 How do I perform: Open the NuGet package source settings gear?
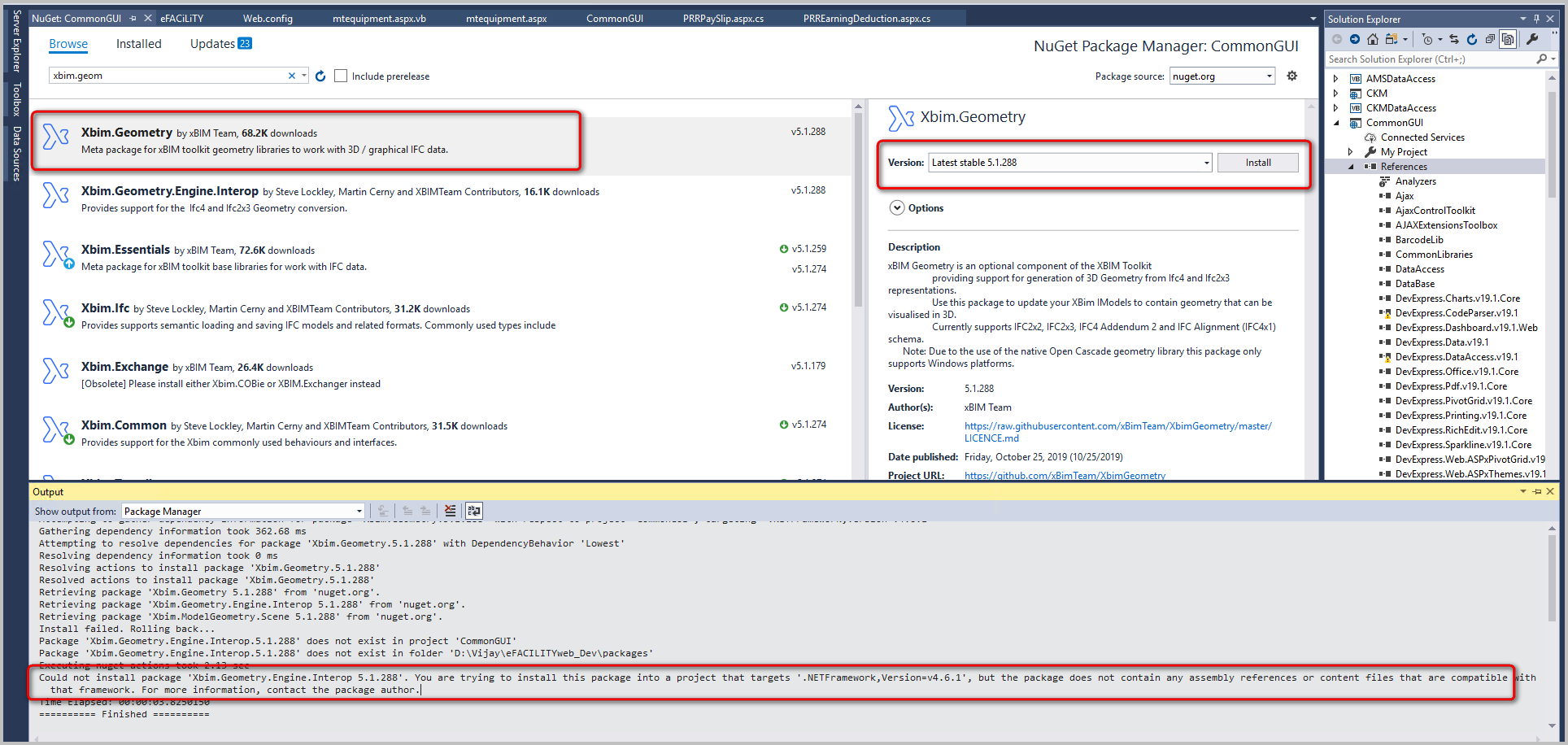1292,76
